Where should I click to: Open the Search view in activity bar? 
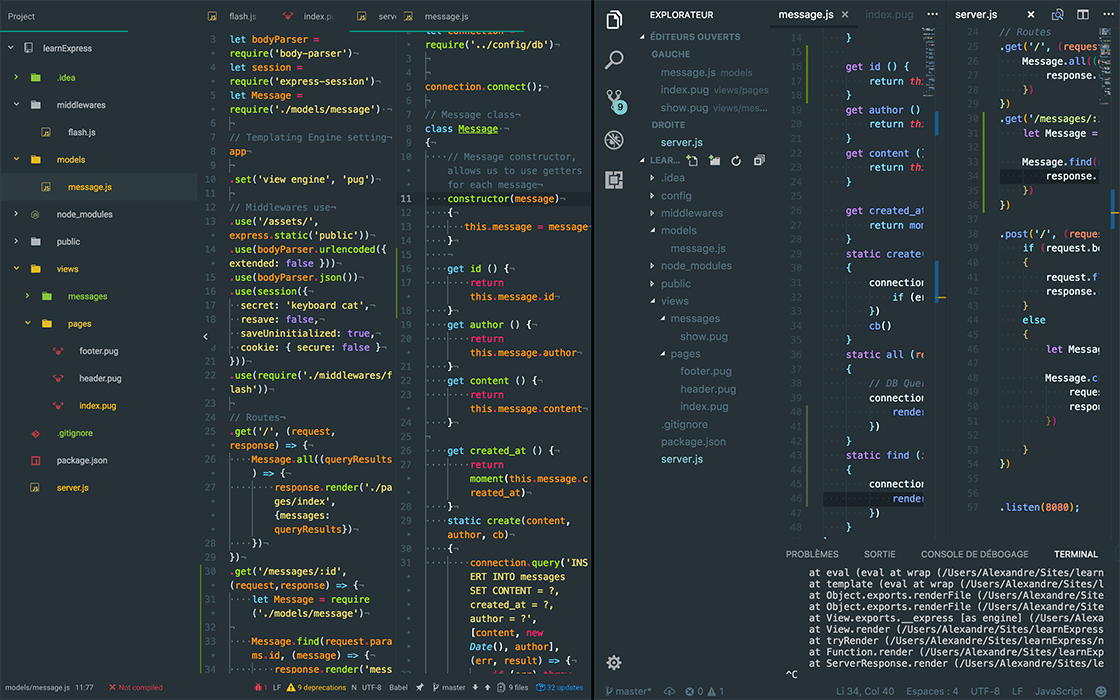pyautogui.click(x=614, y=60)
